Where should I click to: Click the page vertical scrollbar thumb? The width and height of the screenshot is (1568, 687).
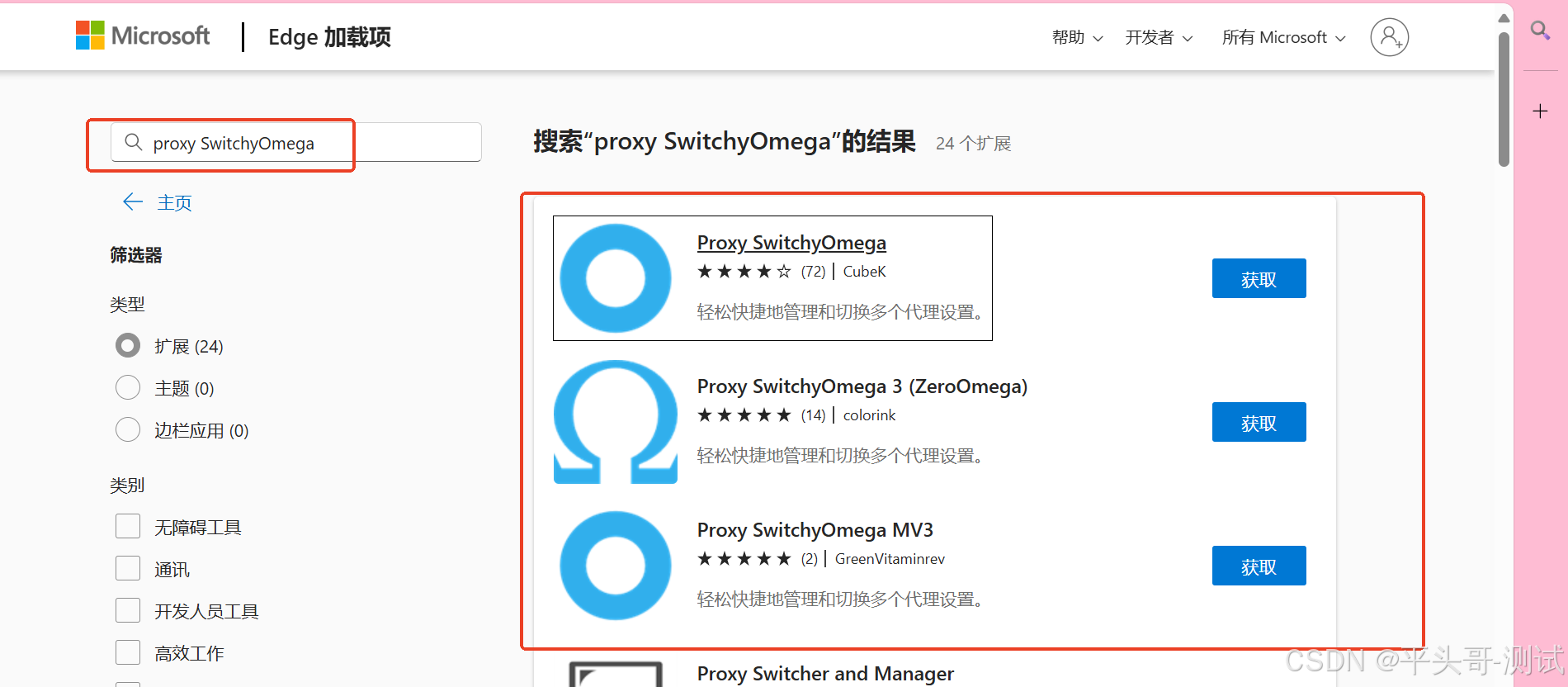1504,99
